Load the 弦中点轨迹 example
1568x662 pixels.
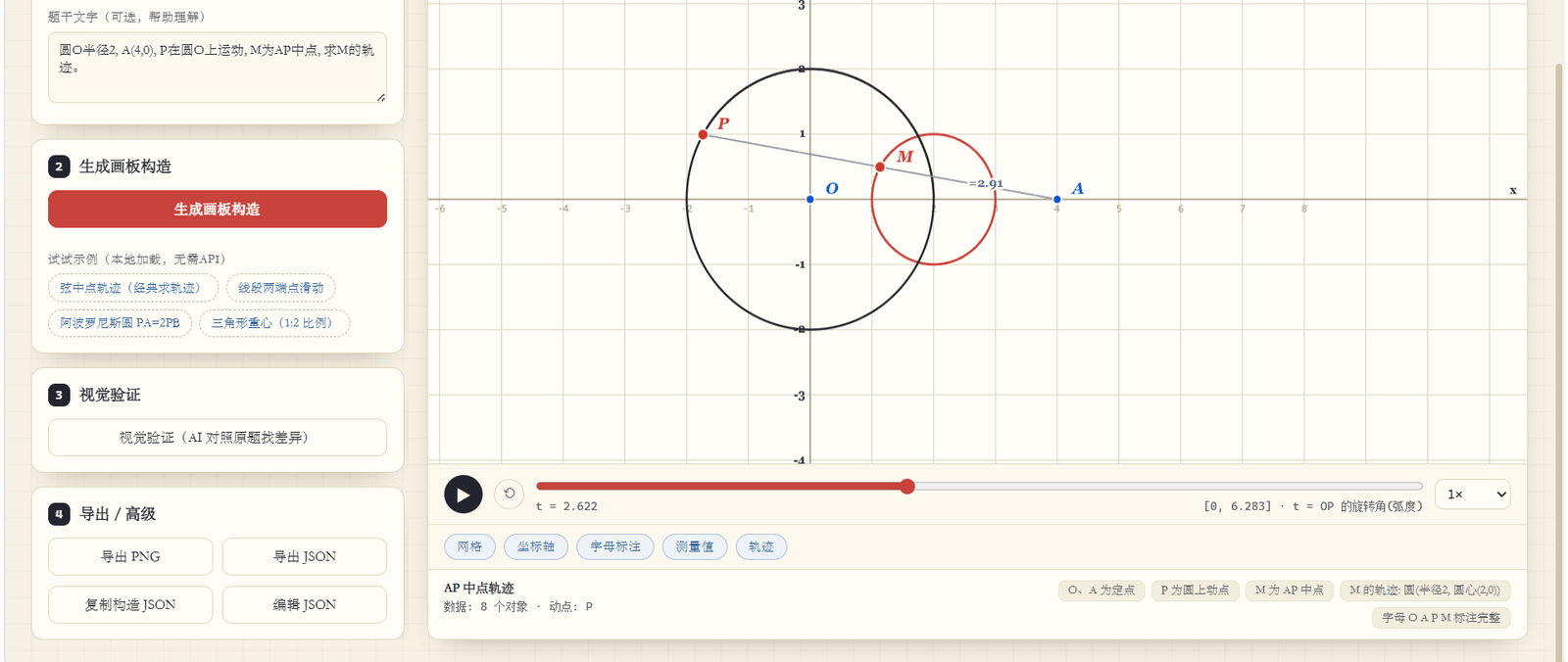[x=133, y=288]
